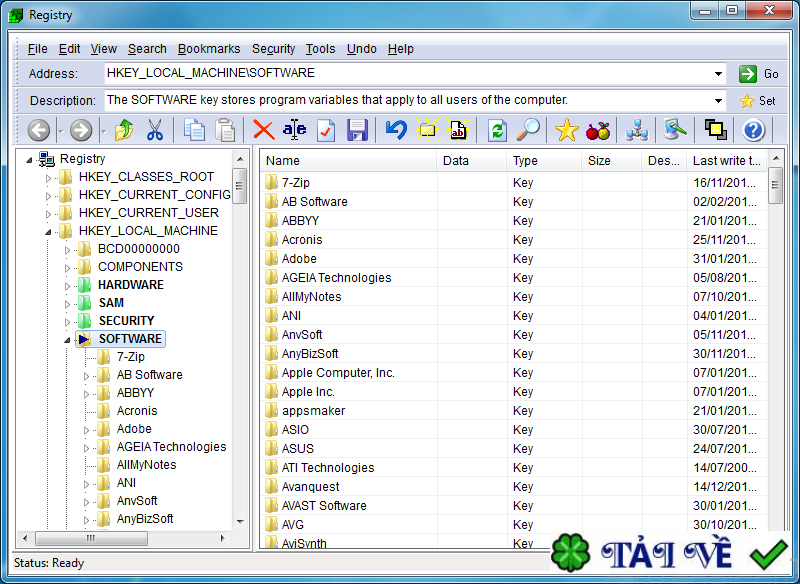Expand the HKEY_CURRENT_USER tree node
This screenshot has width=800, height=584.
pyautogui.click(x=48, y=213)
